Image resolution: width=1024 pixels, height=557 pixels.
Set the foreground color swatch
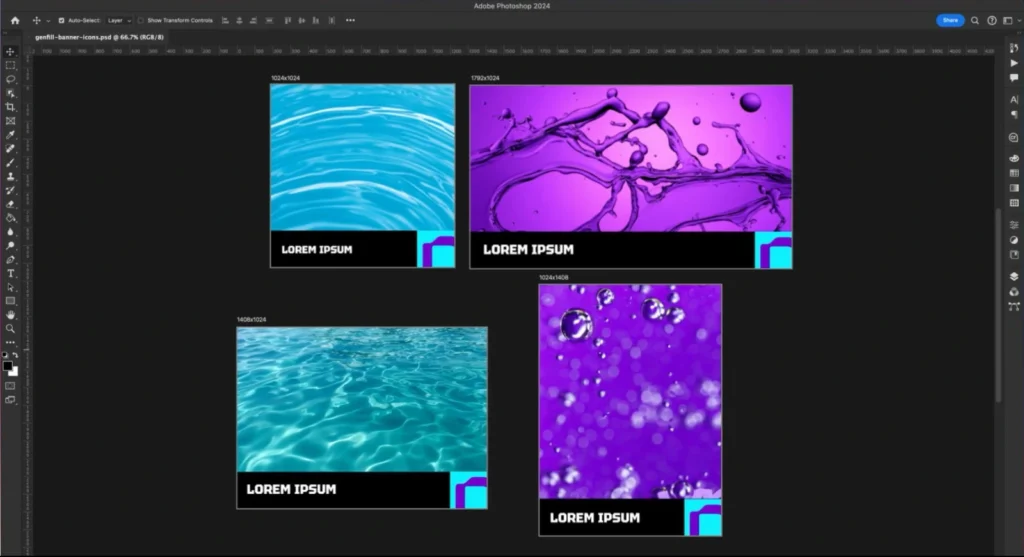(x=7, y=366)
